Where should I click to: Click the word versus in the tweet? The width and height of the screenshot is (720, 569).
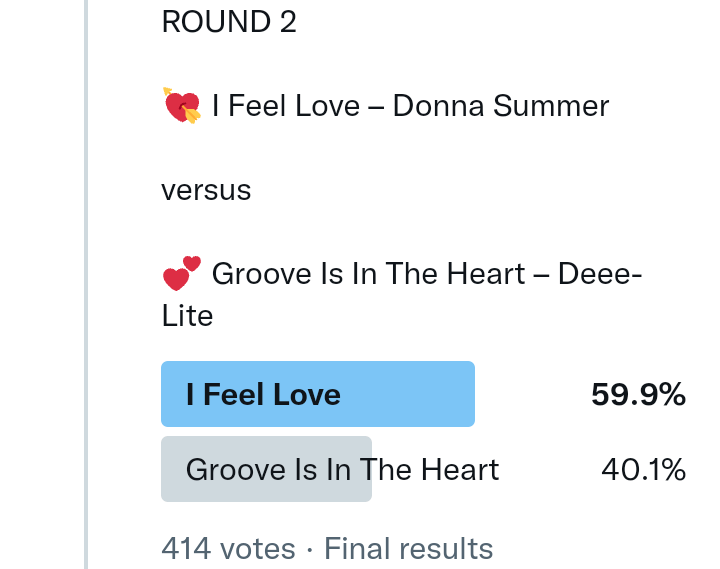pos(206,190)
